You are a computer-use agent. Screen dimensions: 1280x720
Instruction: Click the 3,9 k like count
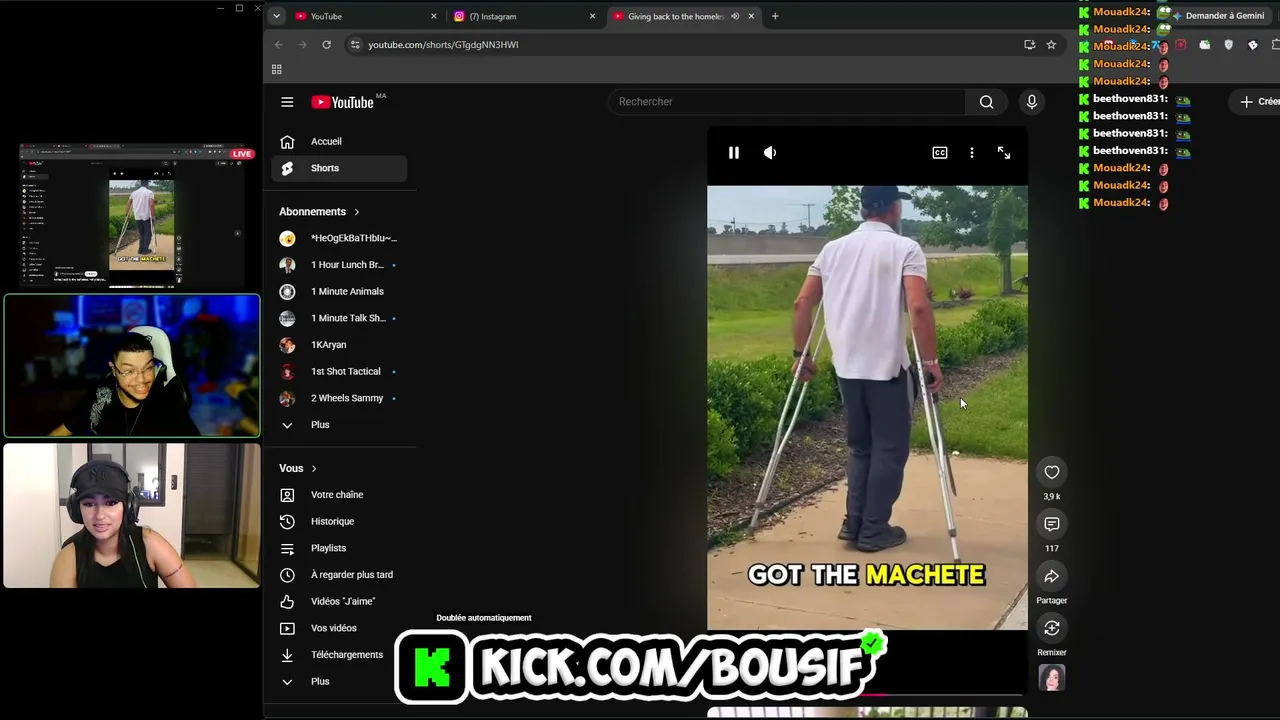point(1052,497)
